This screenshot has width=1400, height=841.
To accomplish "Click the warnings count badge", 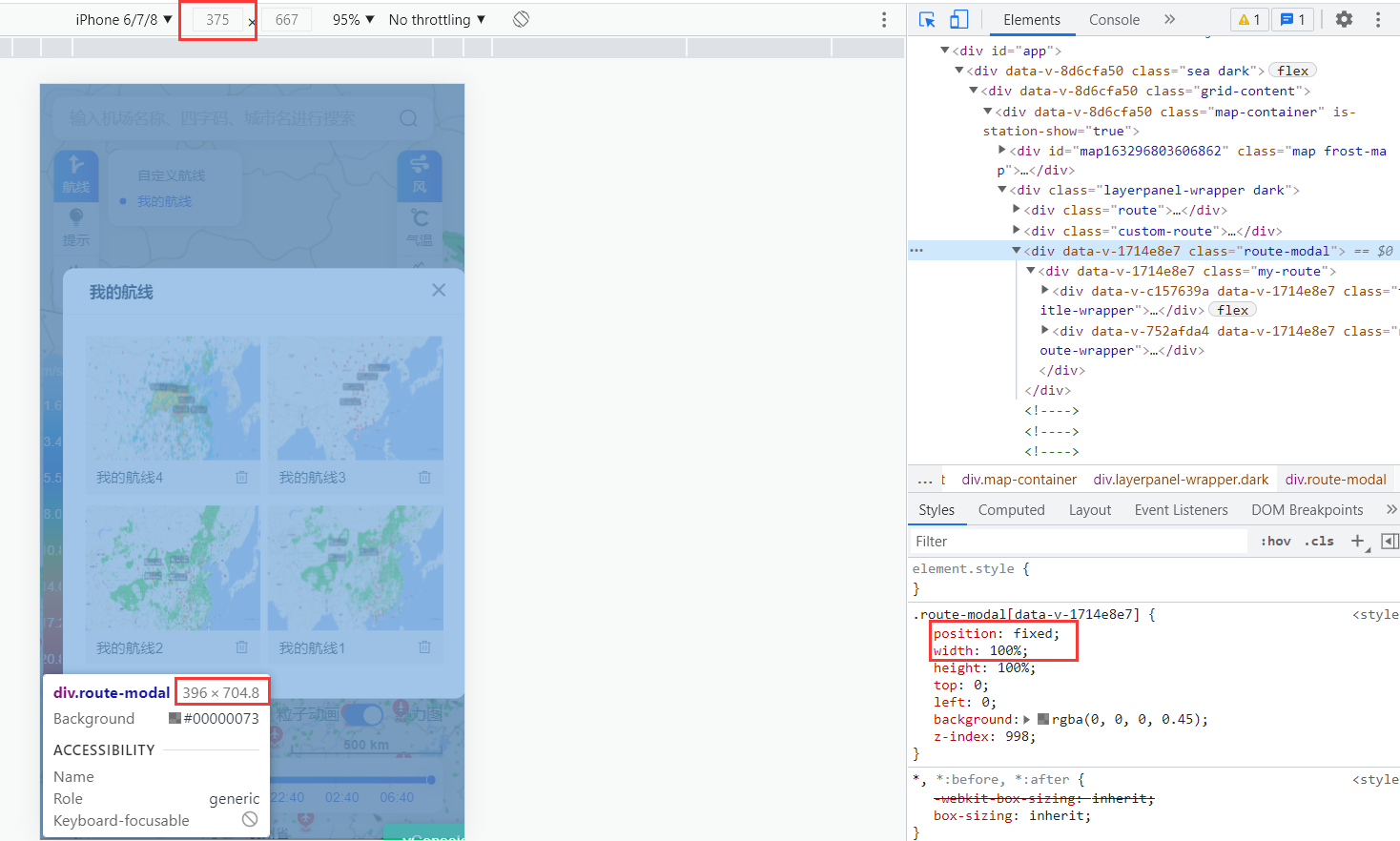I will click(x=1249, y=19).
